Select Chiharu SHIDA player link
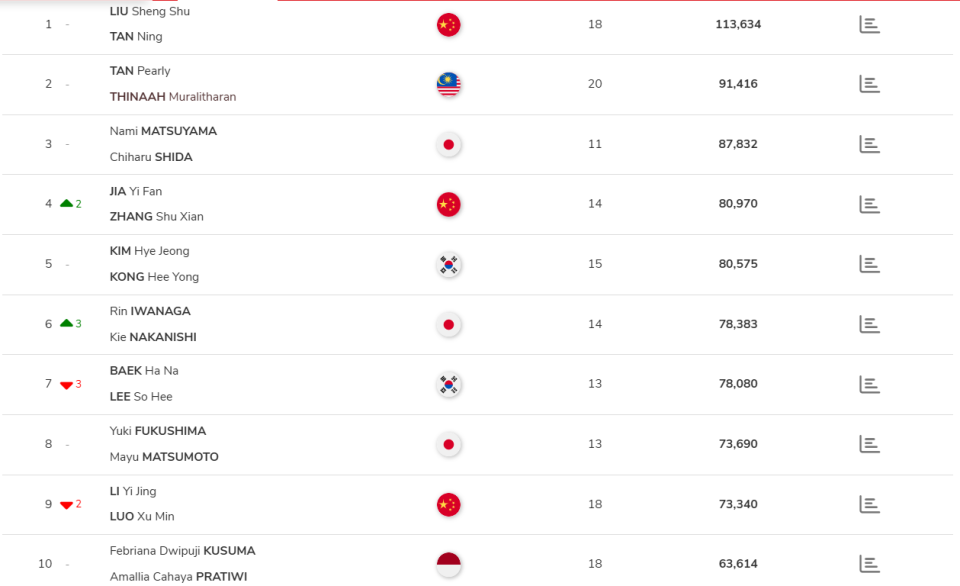This screenshot has height=586, width=960. click(x=151, y=157)
